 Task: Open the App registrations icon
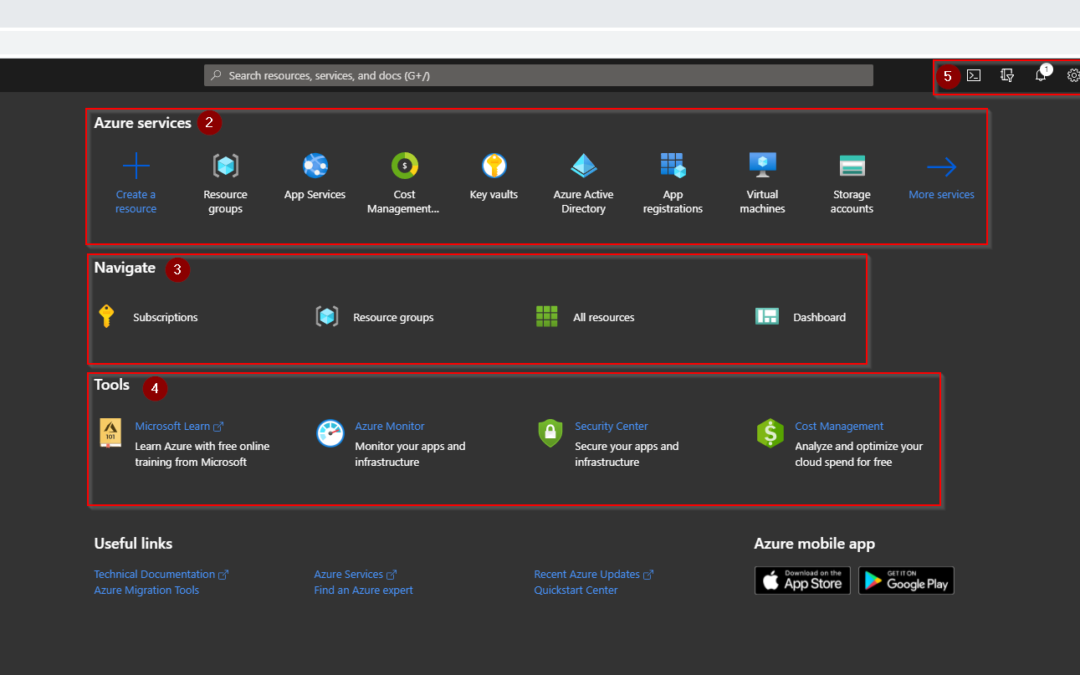pyautogui.click(x=673, y=166)
